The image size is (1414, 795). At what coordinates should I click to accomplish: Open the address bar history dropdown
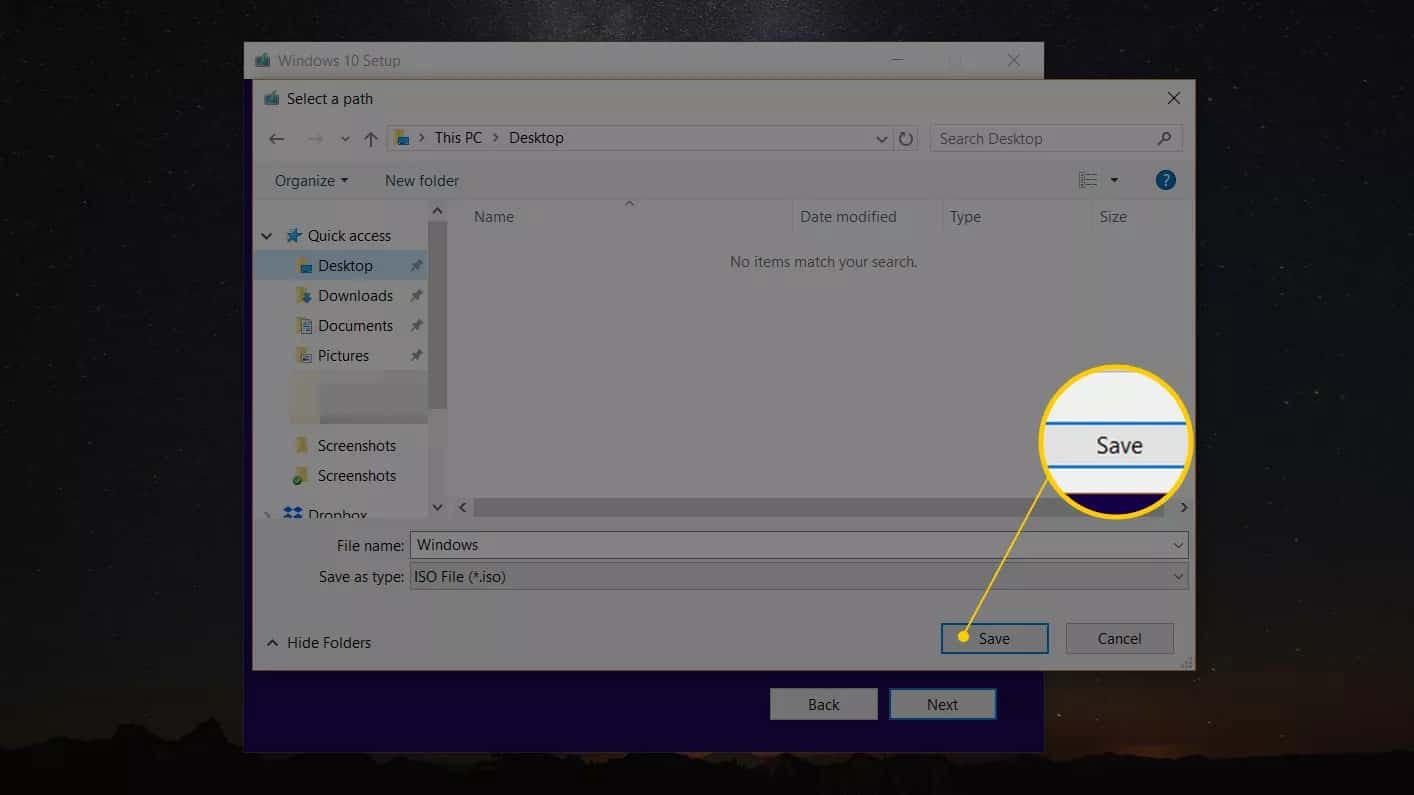(881, 138)
